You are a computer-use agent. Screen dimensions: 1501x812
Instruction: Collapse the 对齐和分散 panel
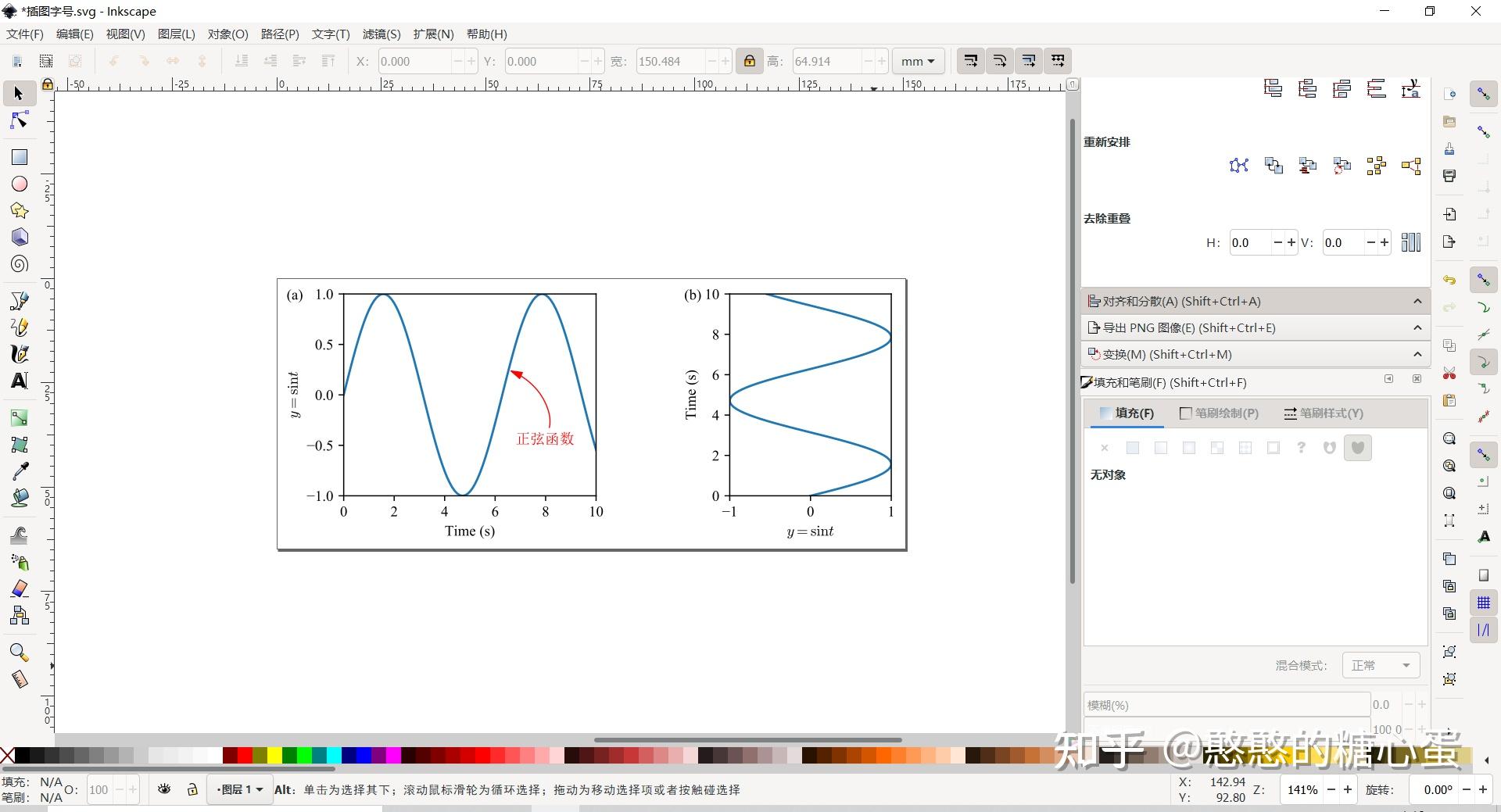click(x=1417, y=301)
